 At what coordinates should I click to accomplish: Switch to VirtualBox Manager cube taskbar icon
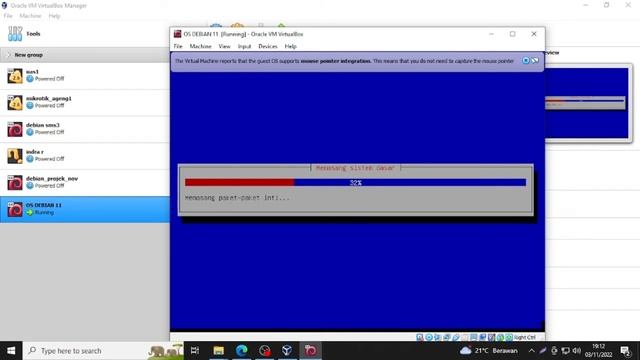pos(287,351)
